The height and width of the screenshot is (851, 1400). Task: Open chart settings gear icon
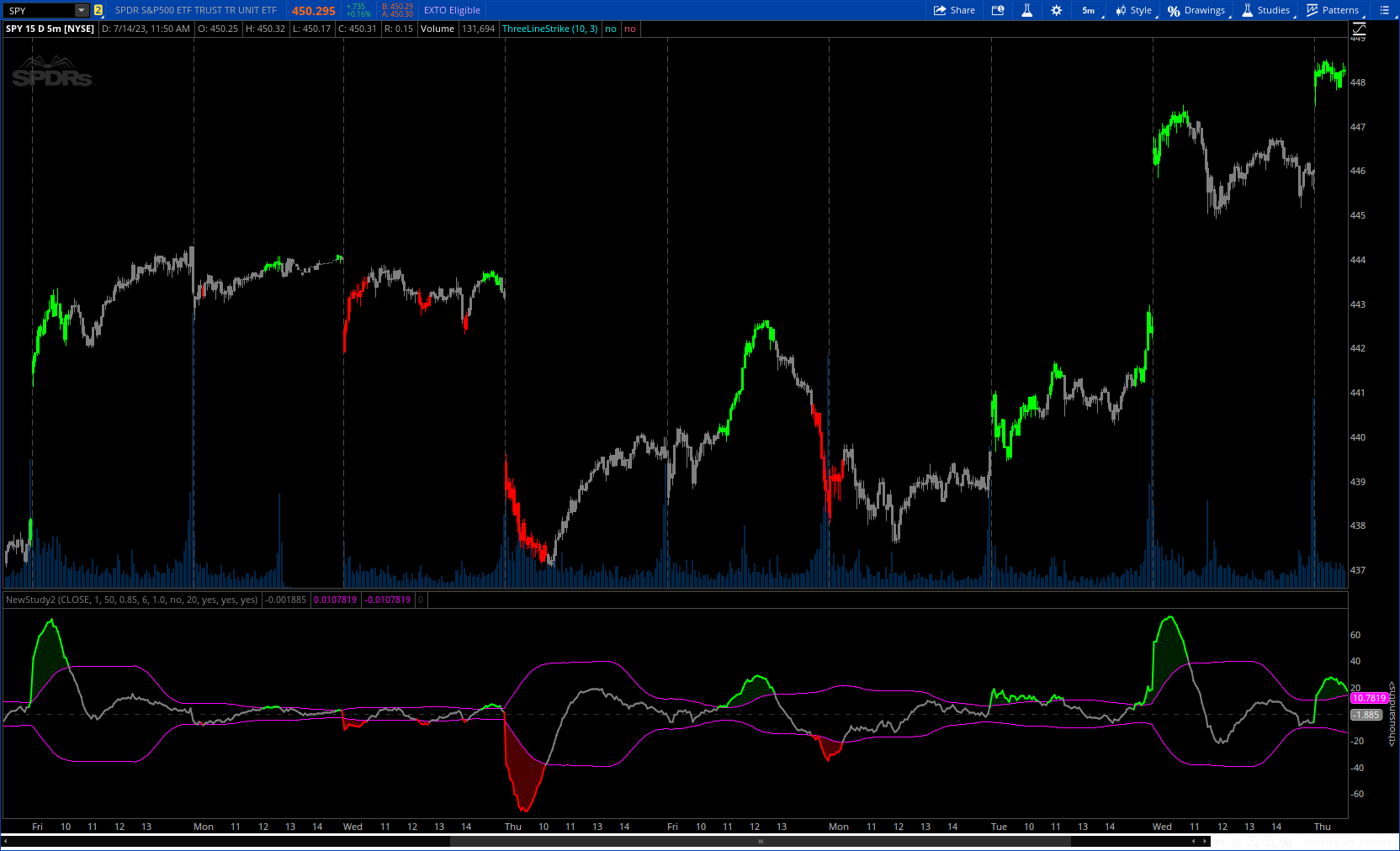click(1056, 10)
